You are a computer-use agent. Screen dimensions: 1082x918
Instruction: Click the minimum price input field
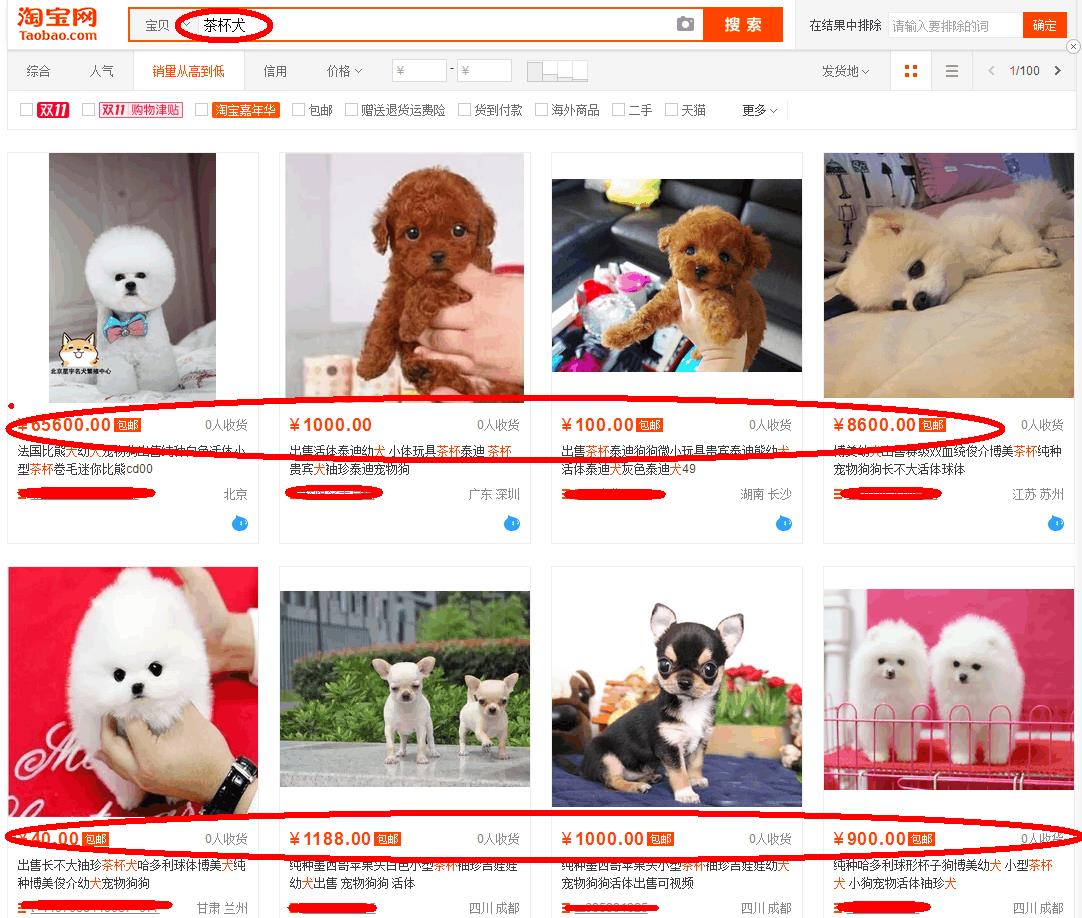coord(419,71)
